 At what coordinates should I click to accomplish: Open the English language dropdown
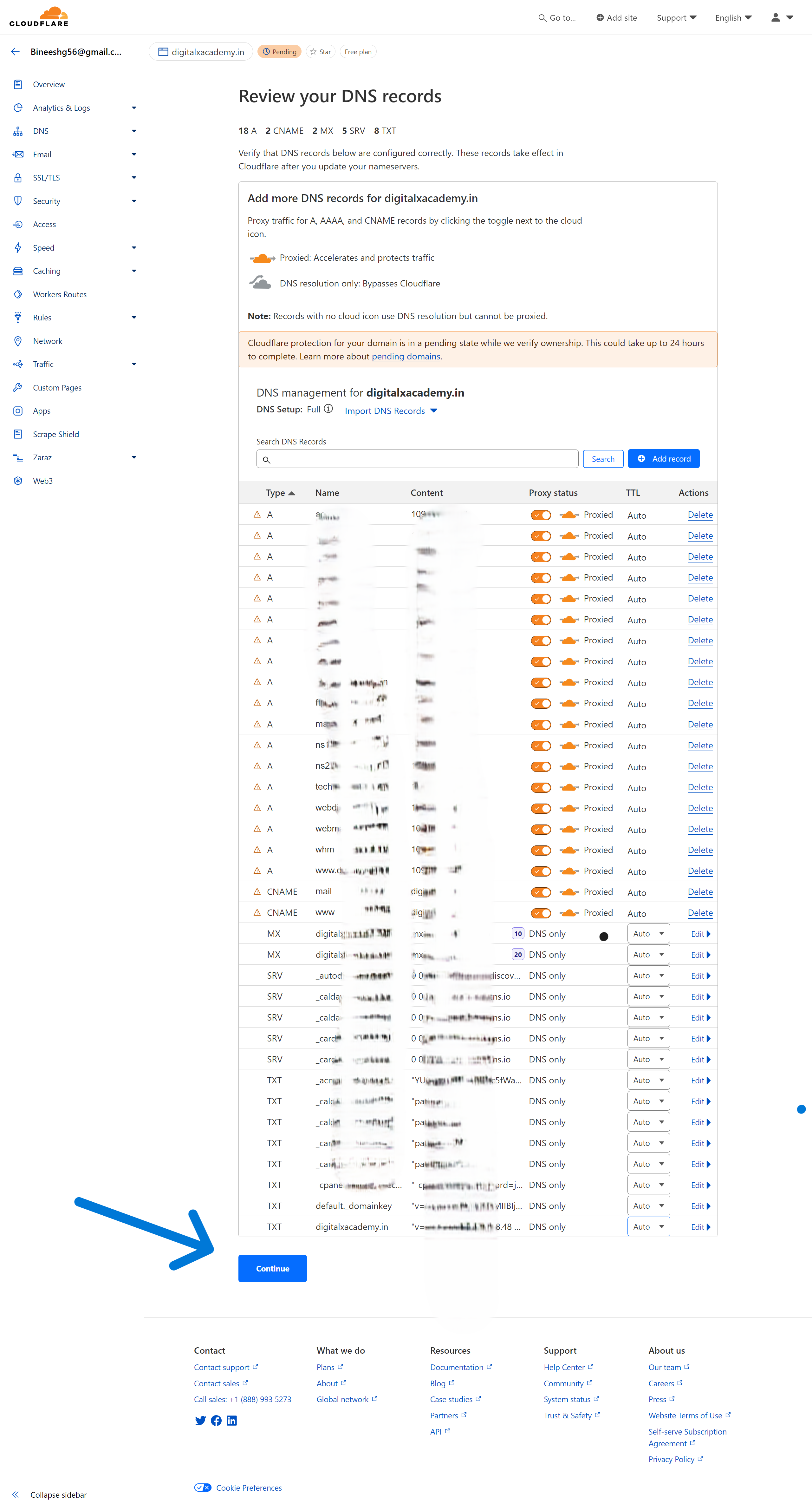click(x=733, y=17)
